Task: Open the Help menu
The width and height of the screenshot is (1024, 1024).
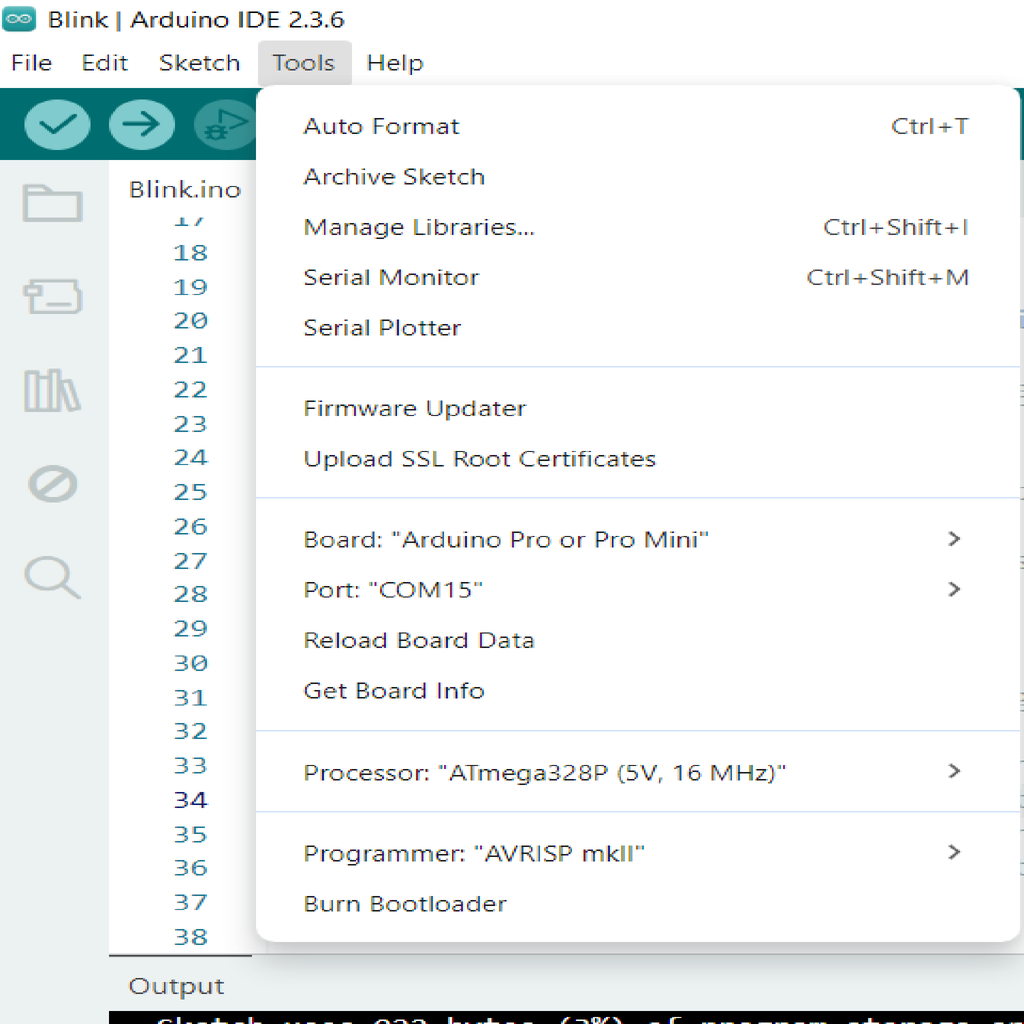Action: click(x=395, y=63)
